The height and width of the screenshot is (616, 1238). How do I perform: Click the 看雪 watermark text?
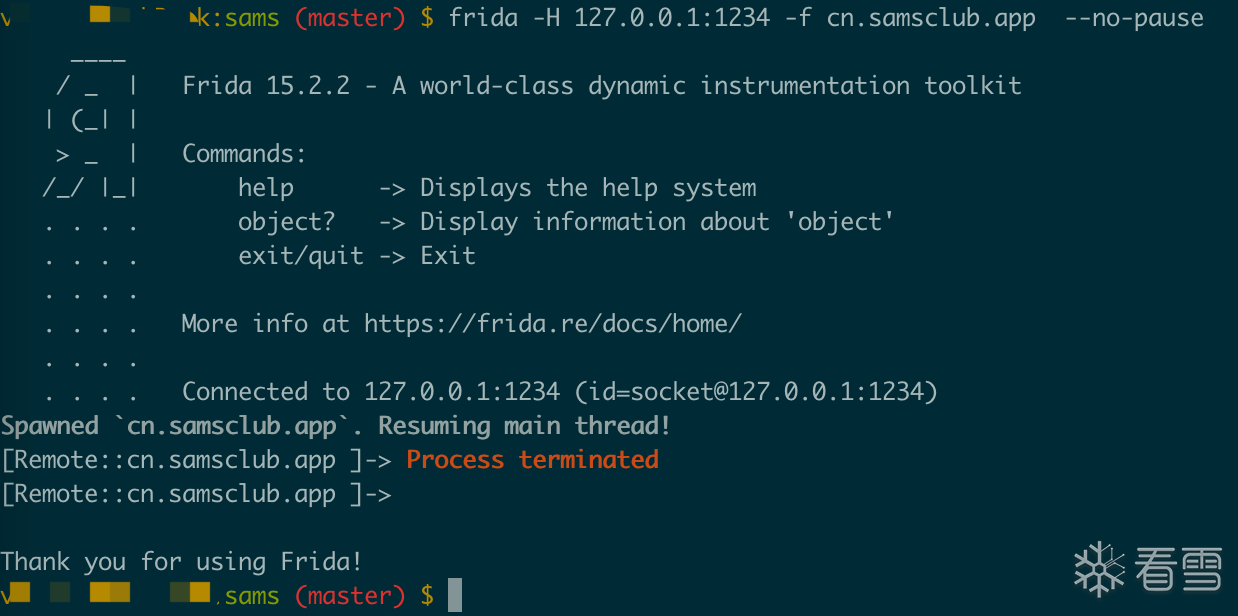pyautogui.click(x=1179, y=570)
